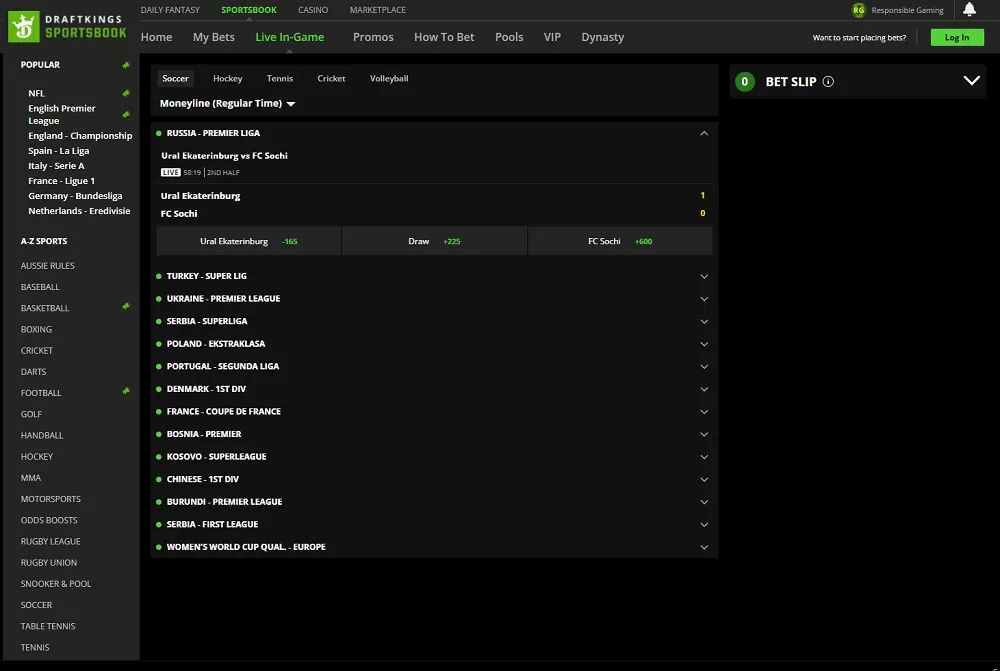Image resolution: width=1000 pixels, height=671 pixels.
Task: Go to Home in main navigation
Action: click(156, 37)
